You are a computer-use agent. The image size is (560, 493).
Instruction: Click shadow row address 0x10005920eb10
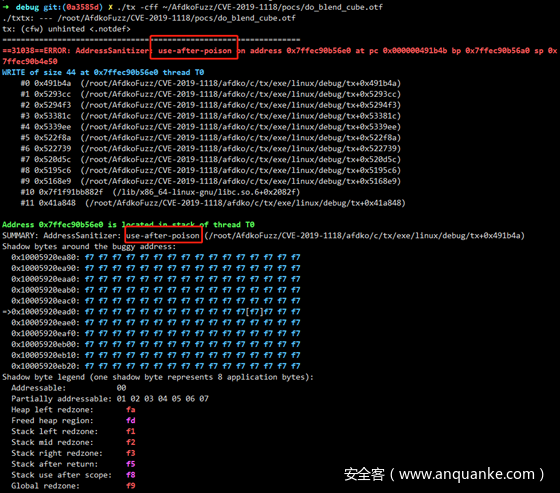tap(45, 355)
